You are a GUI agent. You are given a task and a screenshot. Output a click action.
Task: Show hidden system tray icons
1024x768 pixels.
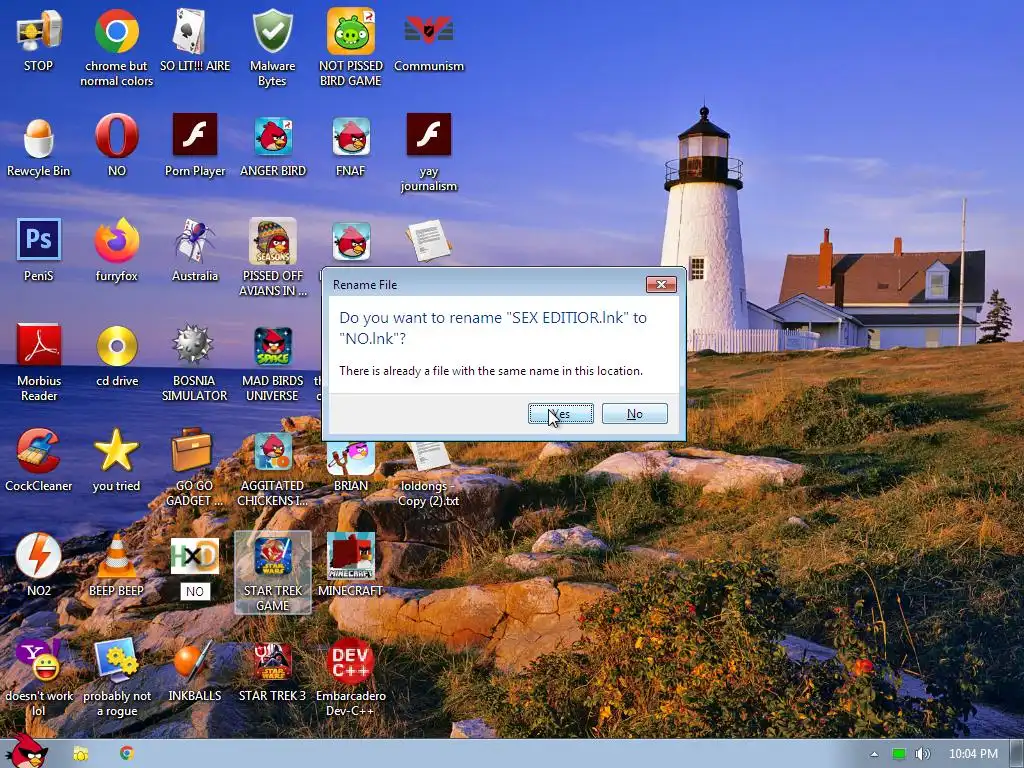tap(874, 754)
